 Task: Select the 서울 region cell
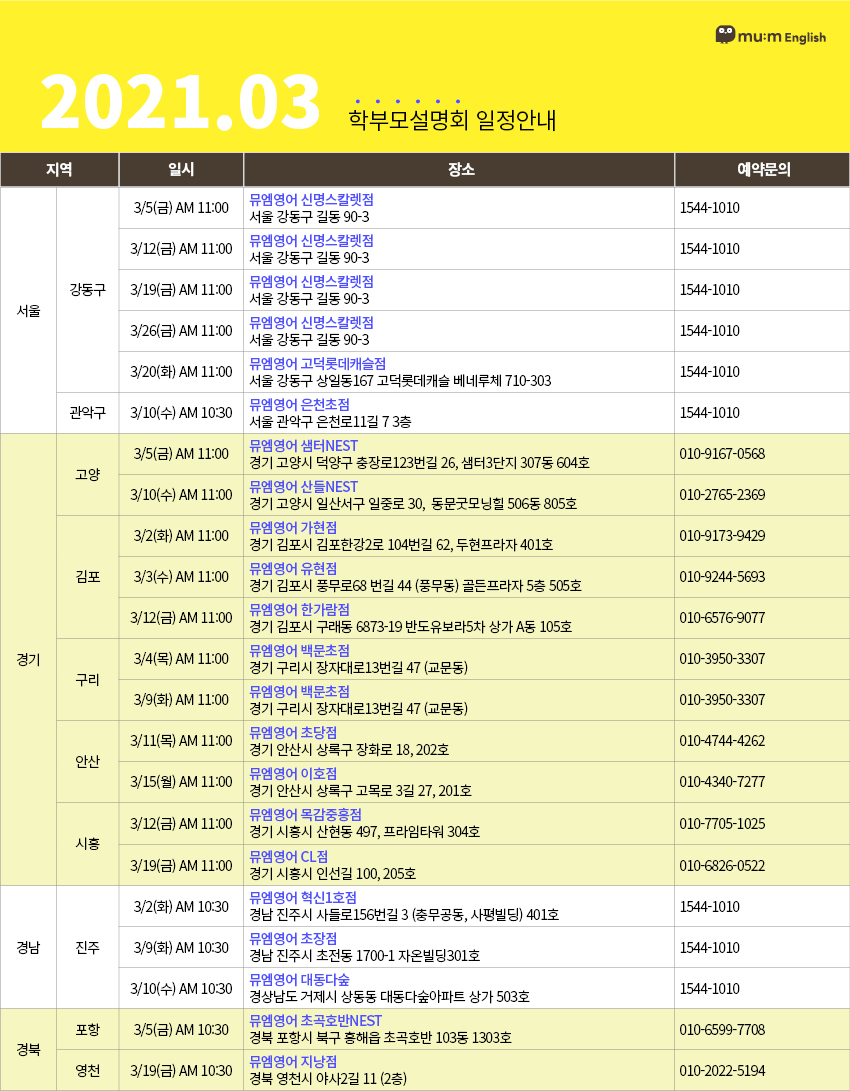point(29,310)
